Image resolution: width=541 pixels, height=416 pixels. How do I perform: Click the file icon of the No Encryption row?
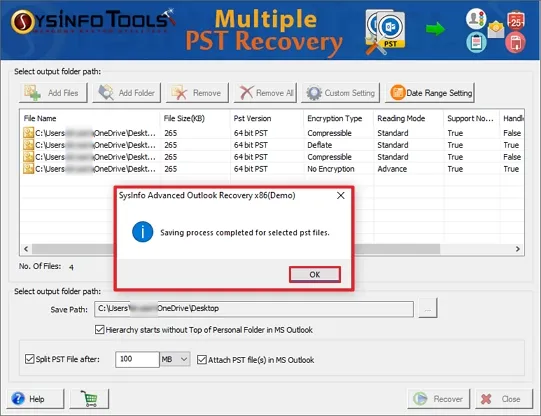[x=28, y=169]
